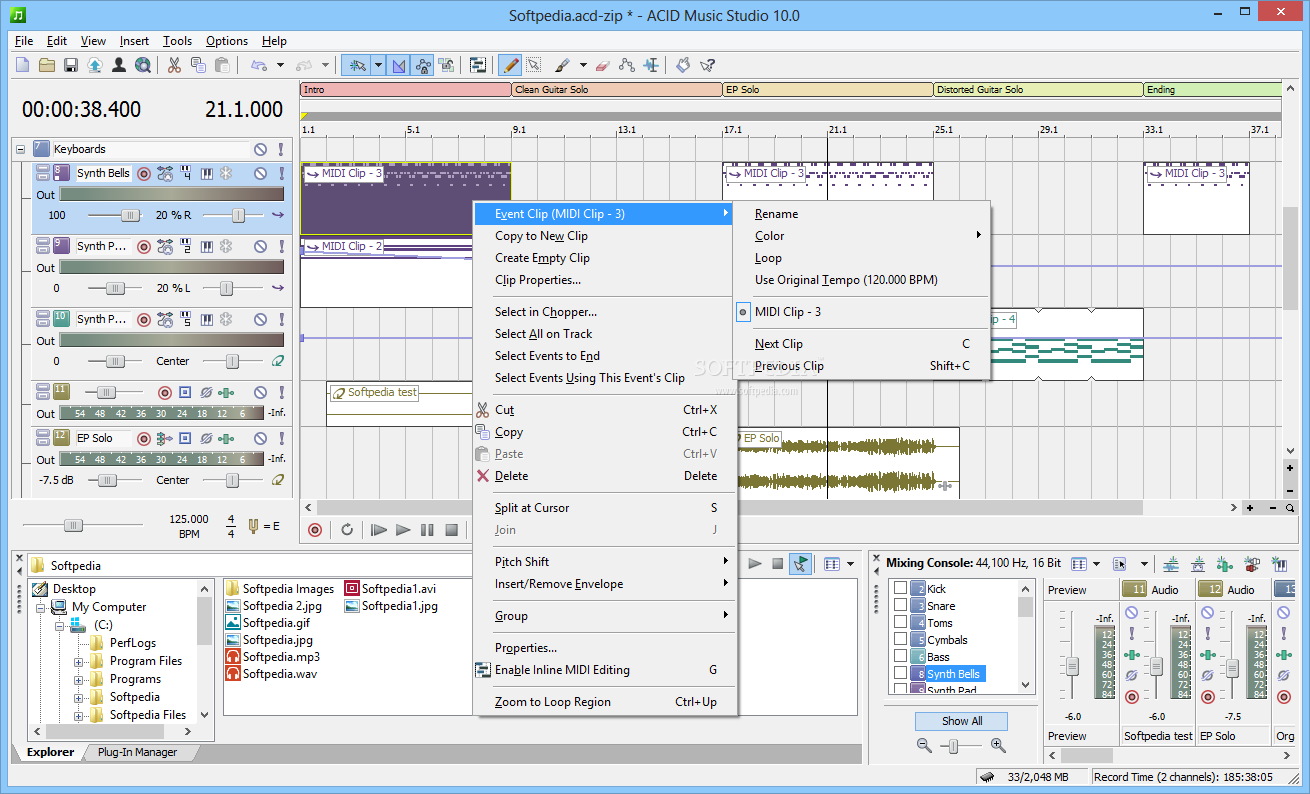Arm Synth Bells track for record
Image resolution: width=1310 pixels, height=794 pixels.
pos(143,173)
